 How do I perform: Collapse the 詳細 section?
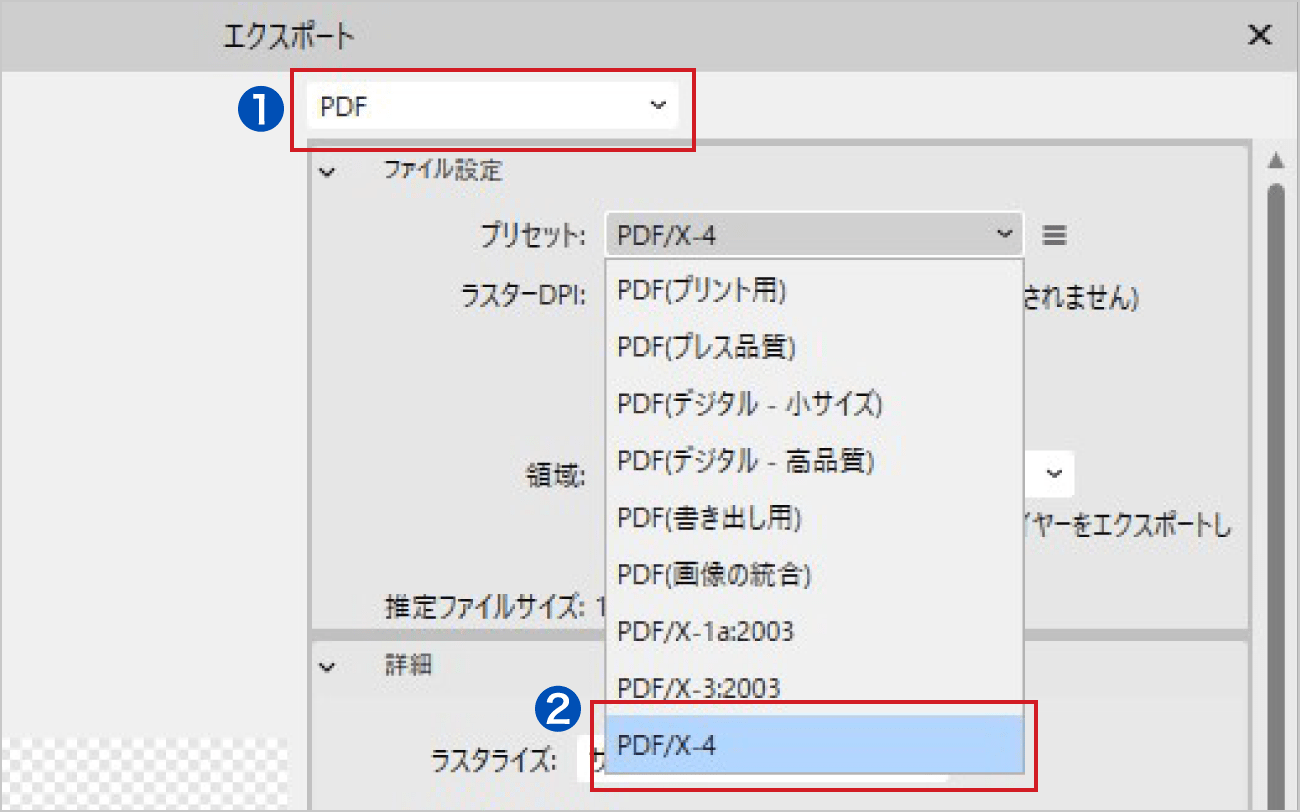coord(326,666)
